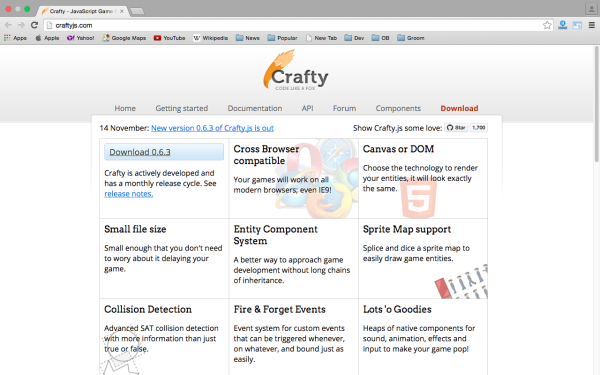Open the Apple bookmark
The image size is (600, 375).
pos(47,38)
